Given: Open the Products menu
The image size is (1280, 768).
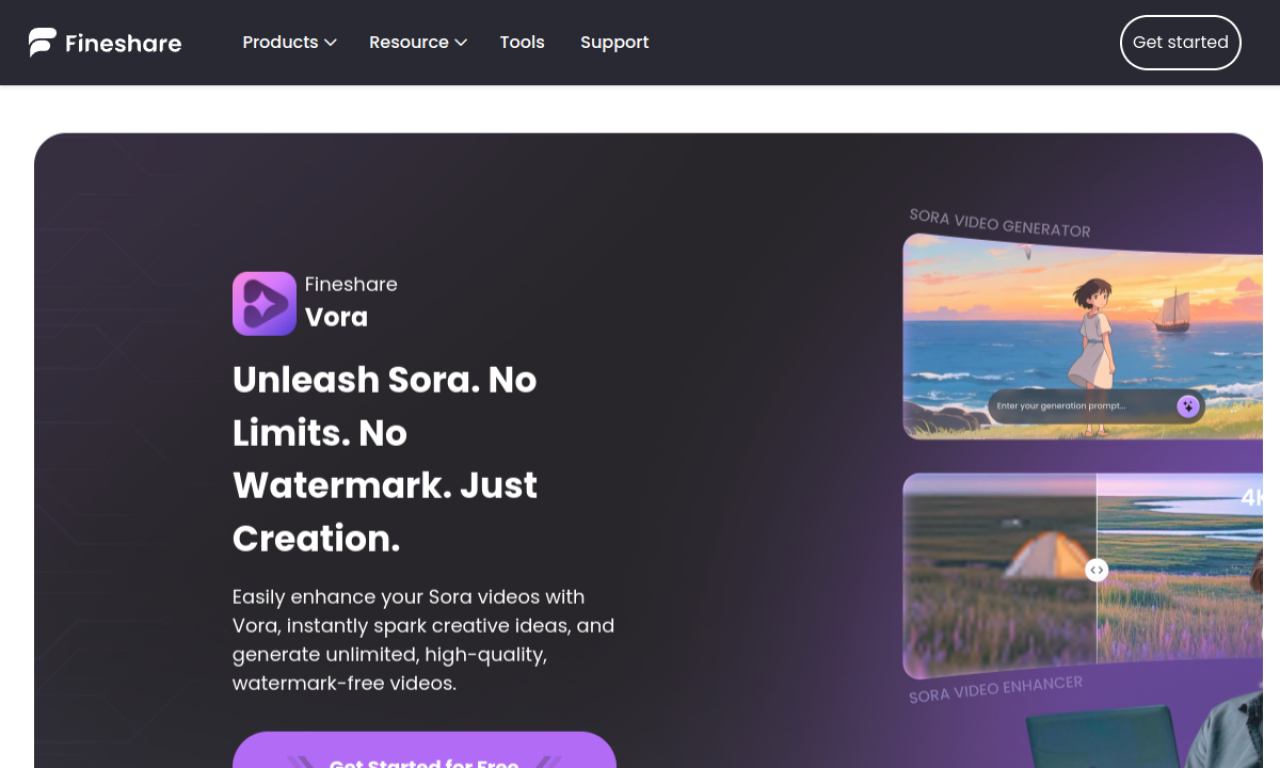Looking at the screenshot, I should [x=289, y=42].
